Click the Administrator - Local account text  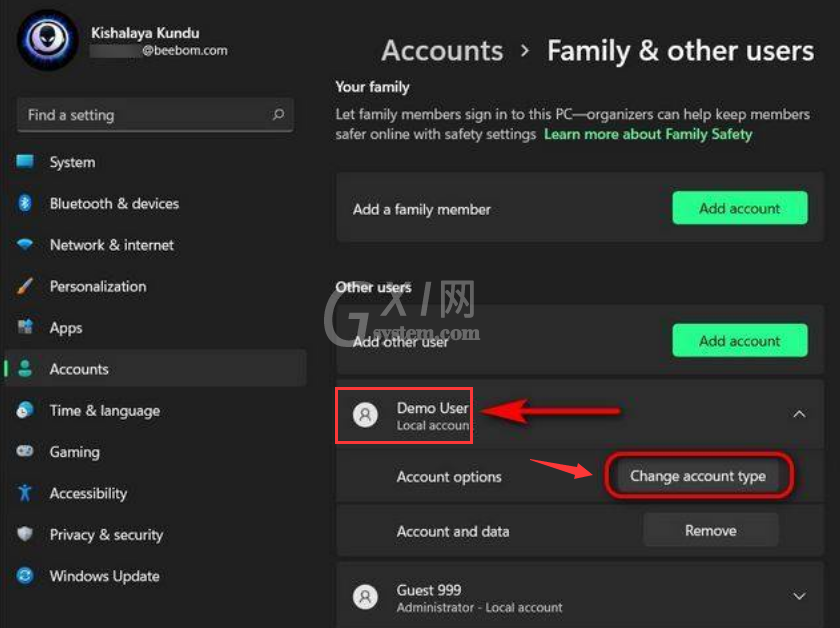coord(479,608)
